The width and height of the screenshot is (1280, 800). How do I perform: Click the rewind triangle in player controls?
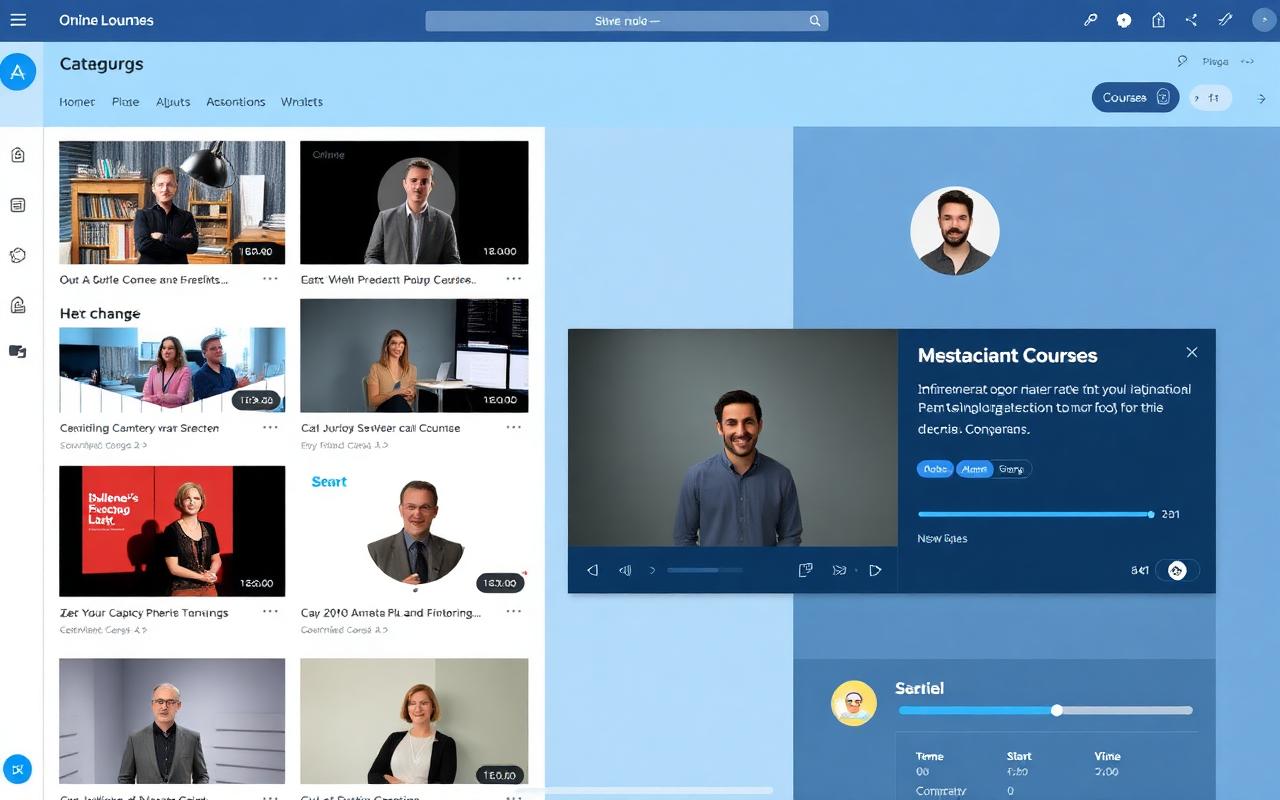point(592,570)
